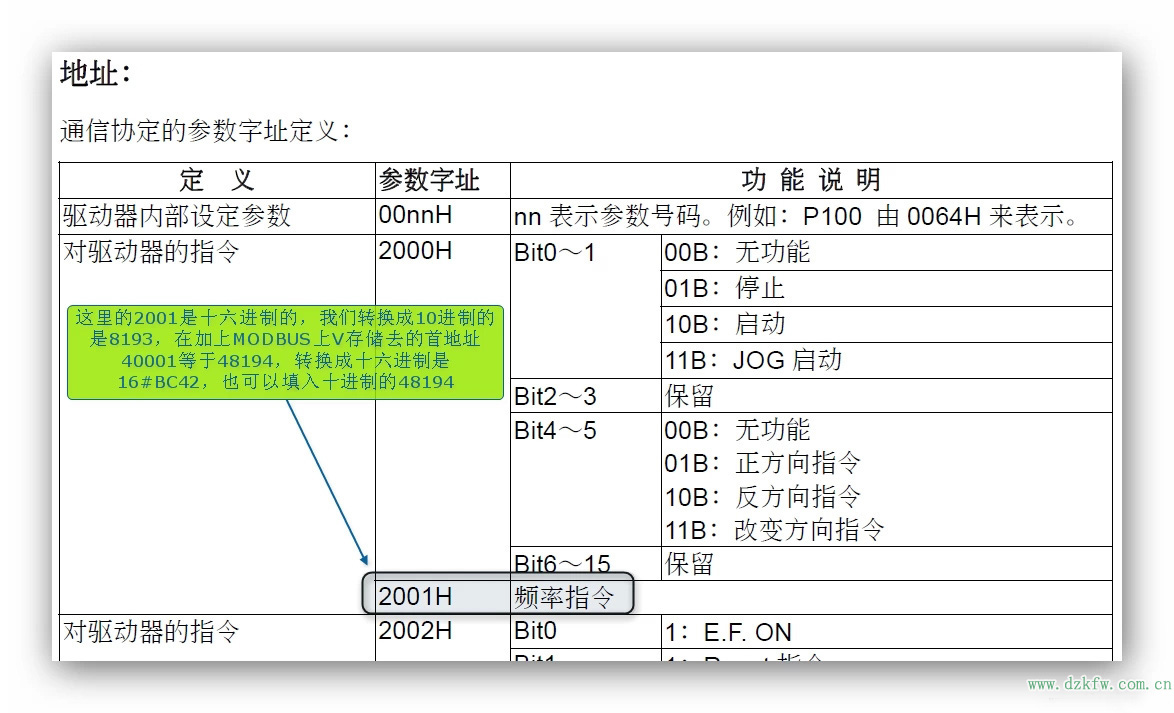
Task: Click the 2000H parameter address cell
Action: pyautogui.click(x=415, y=252)
